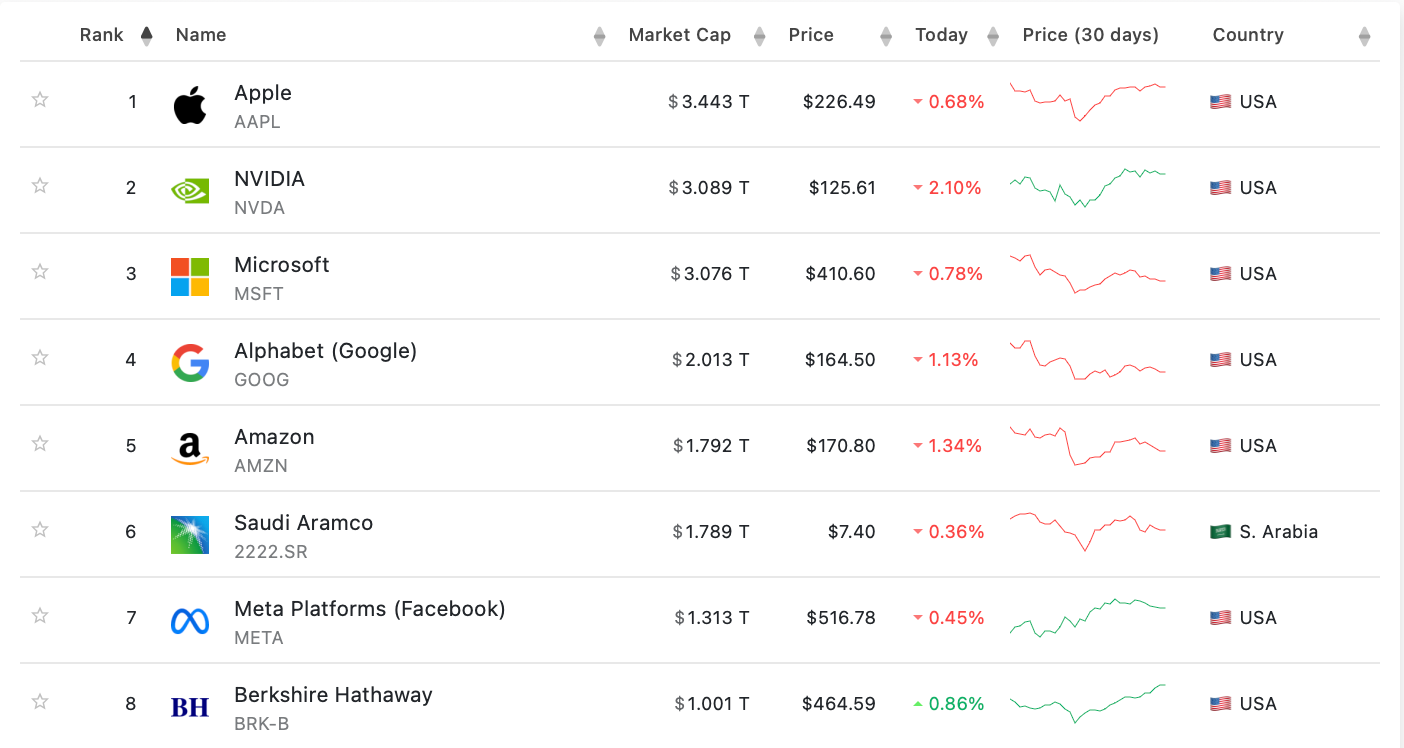Click Microsoft's 30-day price chart
The image size is (1404, 748).
coord(1087,273)
